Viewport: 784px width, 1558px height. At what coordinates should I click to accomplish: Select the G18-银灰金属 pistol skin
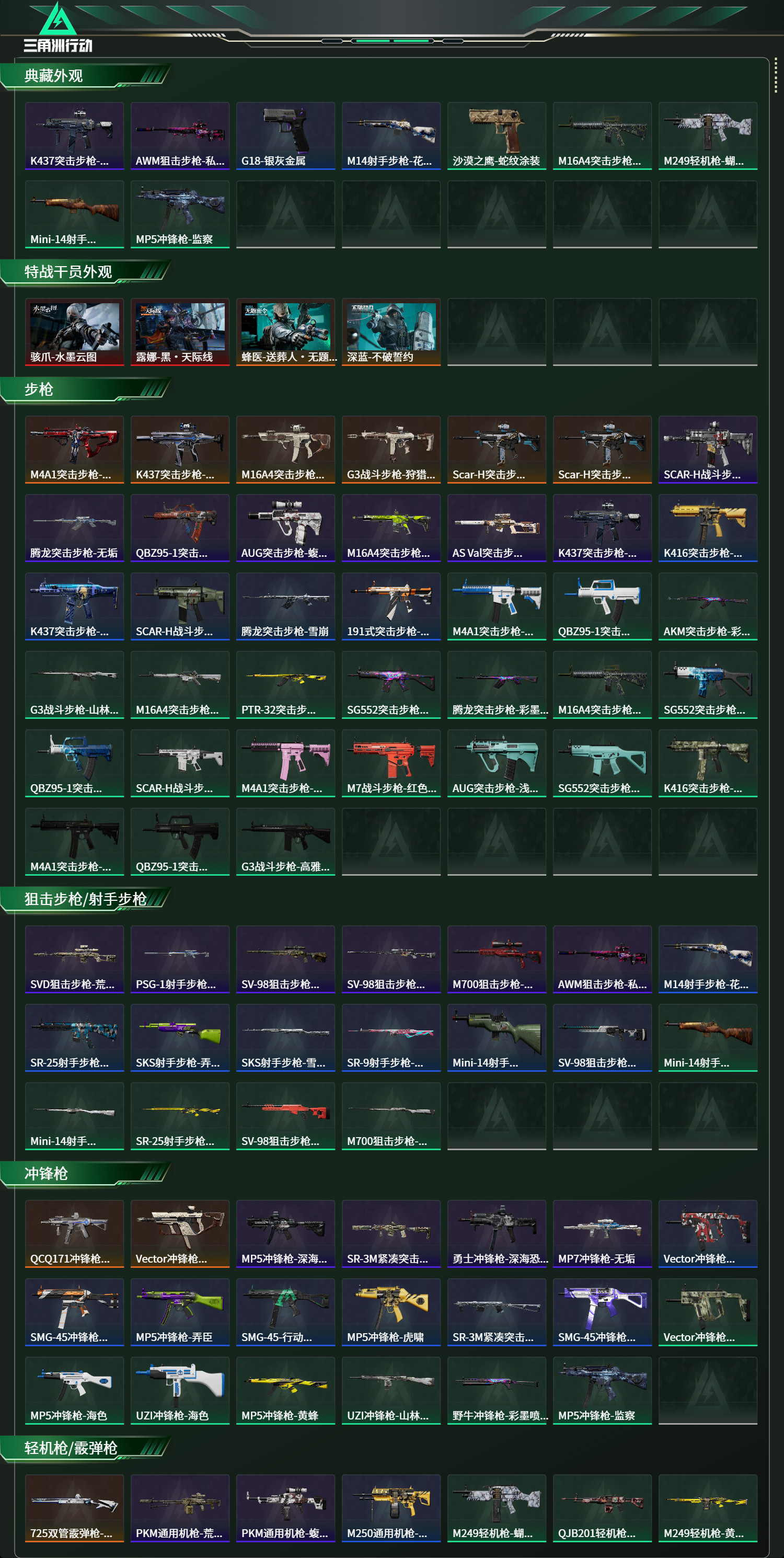285,135
